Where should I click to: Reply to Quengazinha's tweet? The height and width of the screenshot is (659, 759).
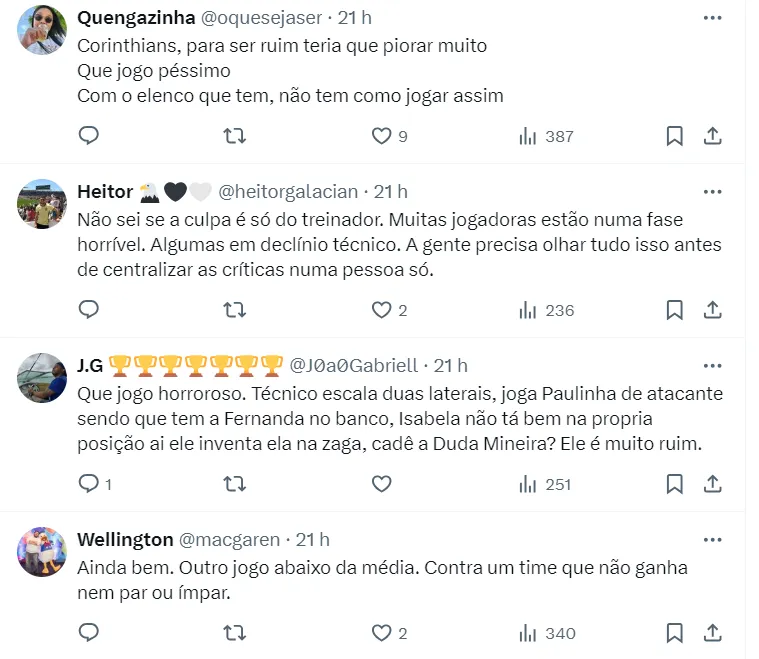point(89,136)
